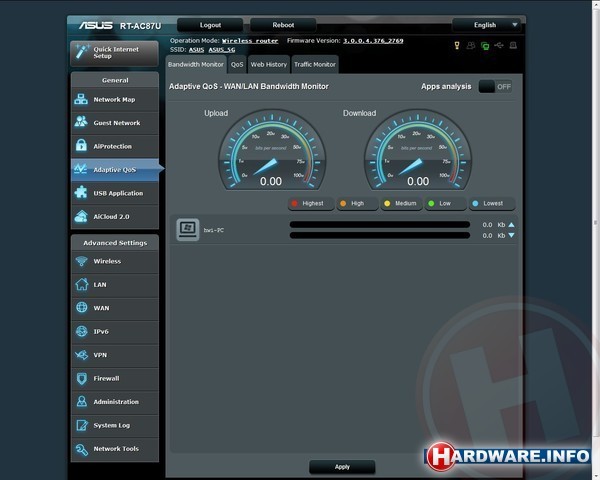This screenshot has height=480, width=600.
Task: Click the Adaptive QoS graph icon
Action: coord(81,169)
